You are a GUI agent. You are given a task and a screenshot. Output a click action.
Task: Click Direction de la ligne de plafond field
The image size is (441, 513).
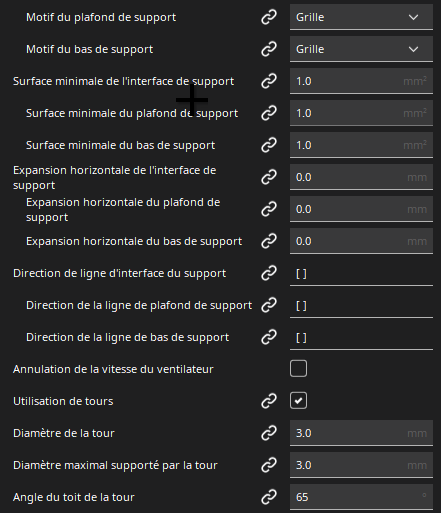361,305
